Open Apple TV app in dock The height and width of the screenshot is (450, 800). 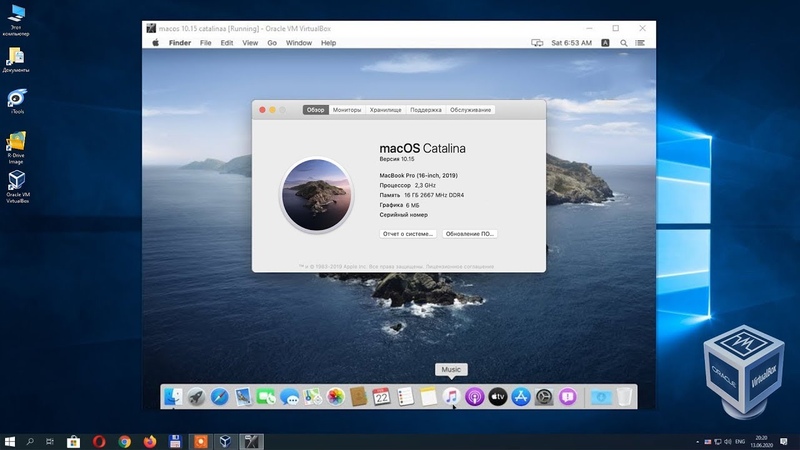pos(497,397)
